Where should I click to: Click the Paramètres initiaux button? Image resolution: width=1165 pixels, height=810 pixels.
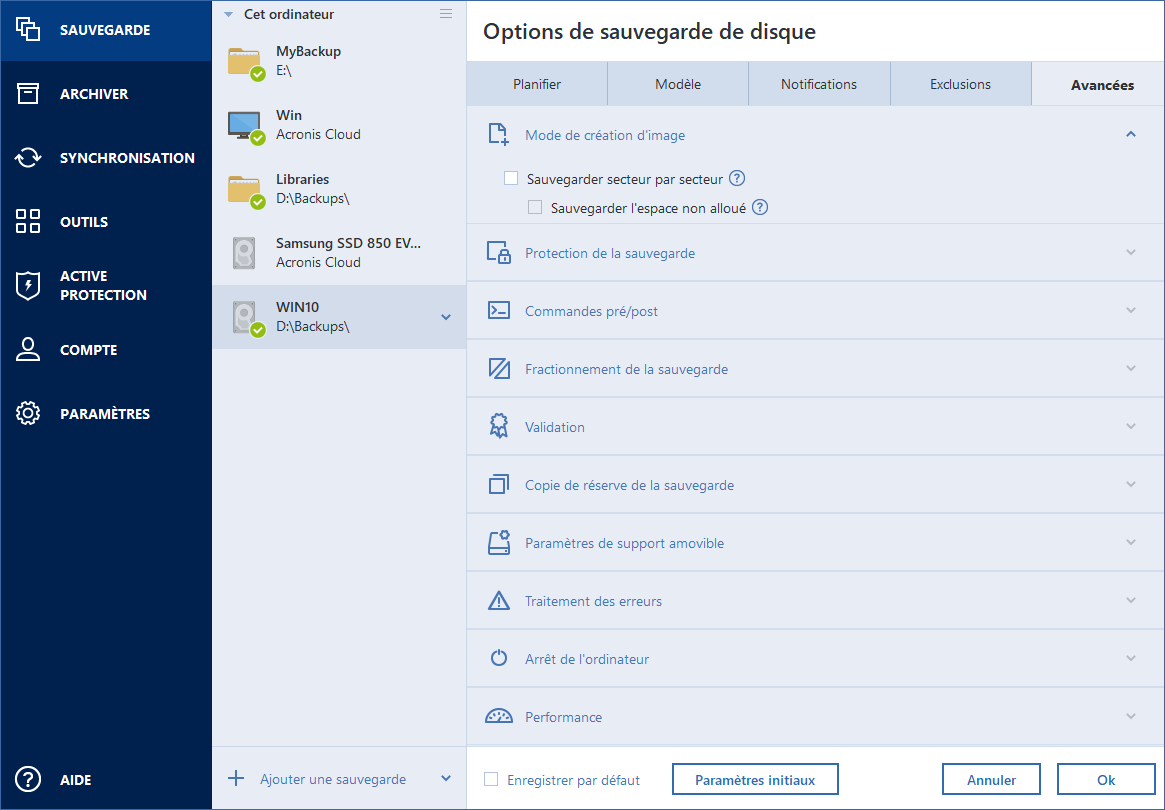pos(754,780)
